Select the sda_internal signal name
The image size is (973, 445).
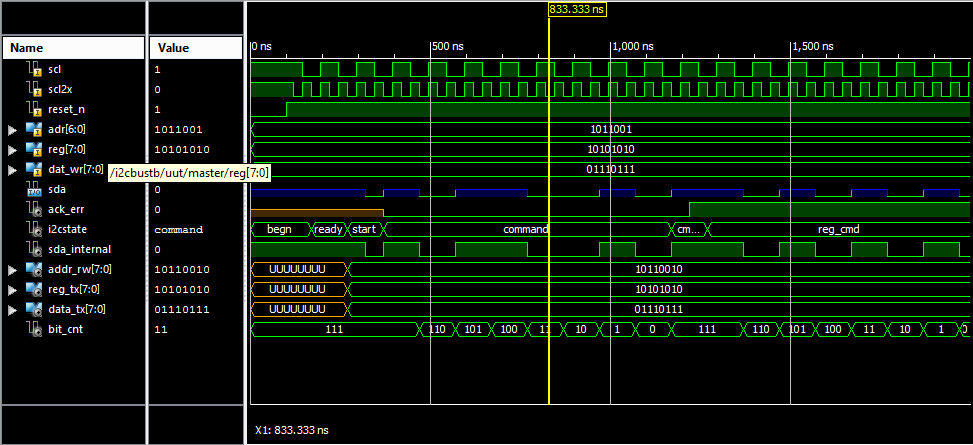click(x=79, y=249)
